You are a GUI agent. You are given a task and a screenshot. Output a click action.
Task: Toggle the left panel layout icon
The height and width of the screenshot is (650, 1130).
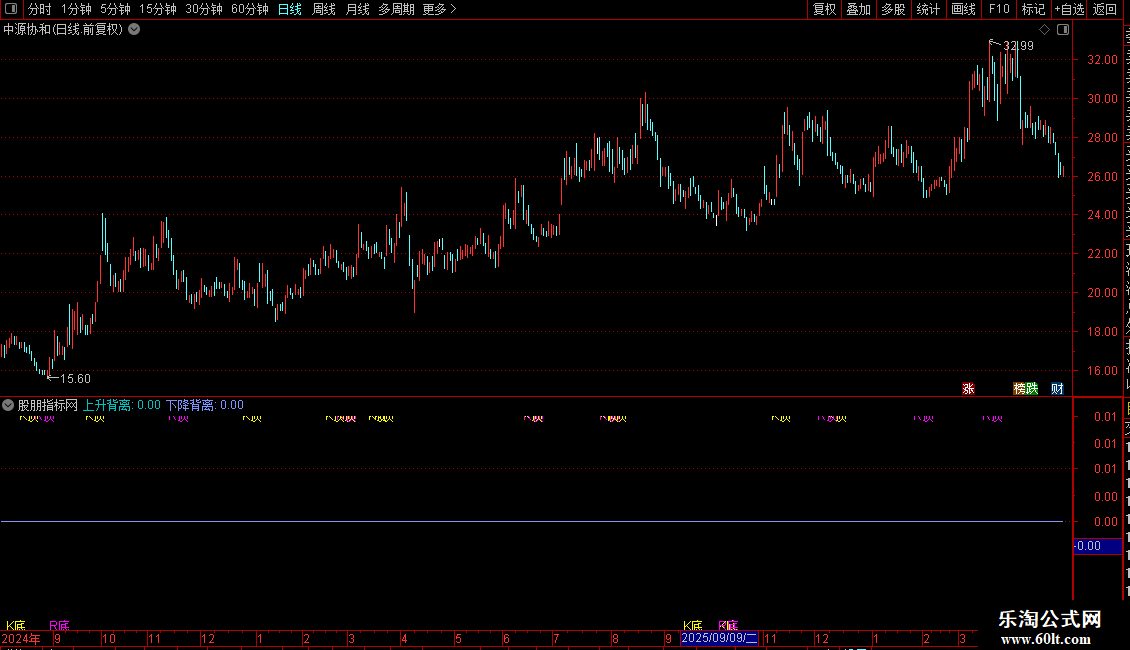[x=11, y=9]
